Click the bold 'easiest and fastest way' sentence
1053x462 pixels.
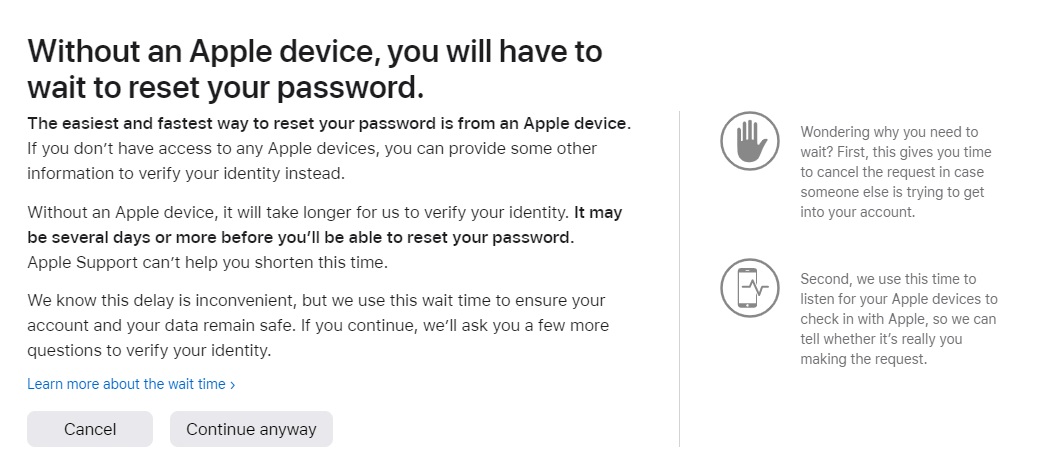coord(329,124)
